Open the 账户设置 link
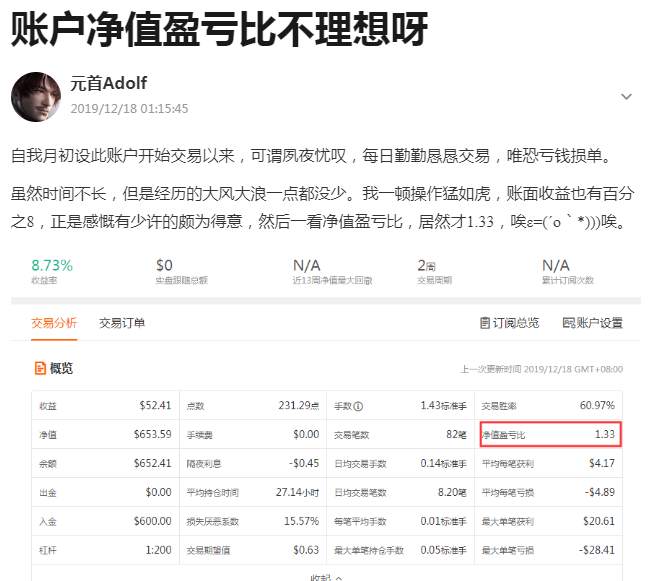Screen dimensions: 661x581 tap(599, 323)
